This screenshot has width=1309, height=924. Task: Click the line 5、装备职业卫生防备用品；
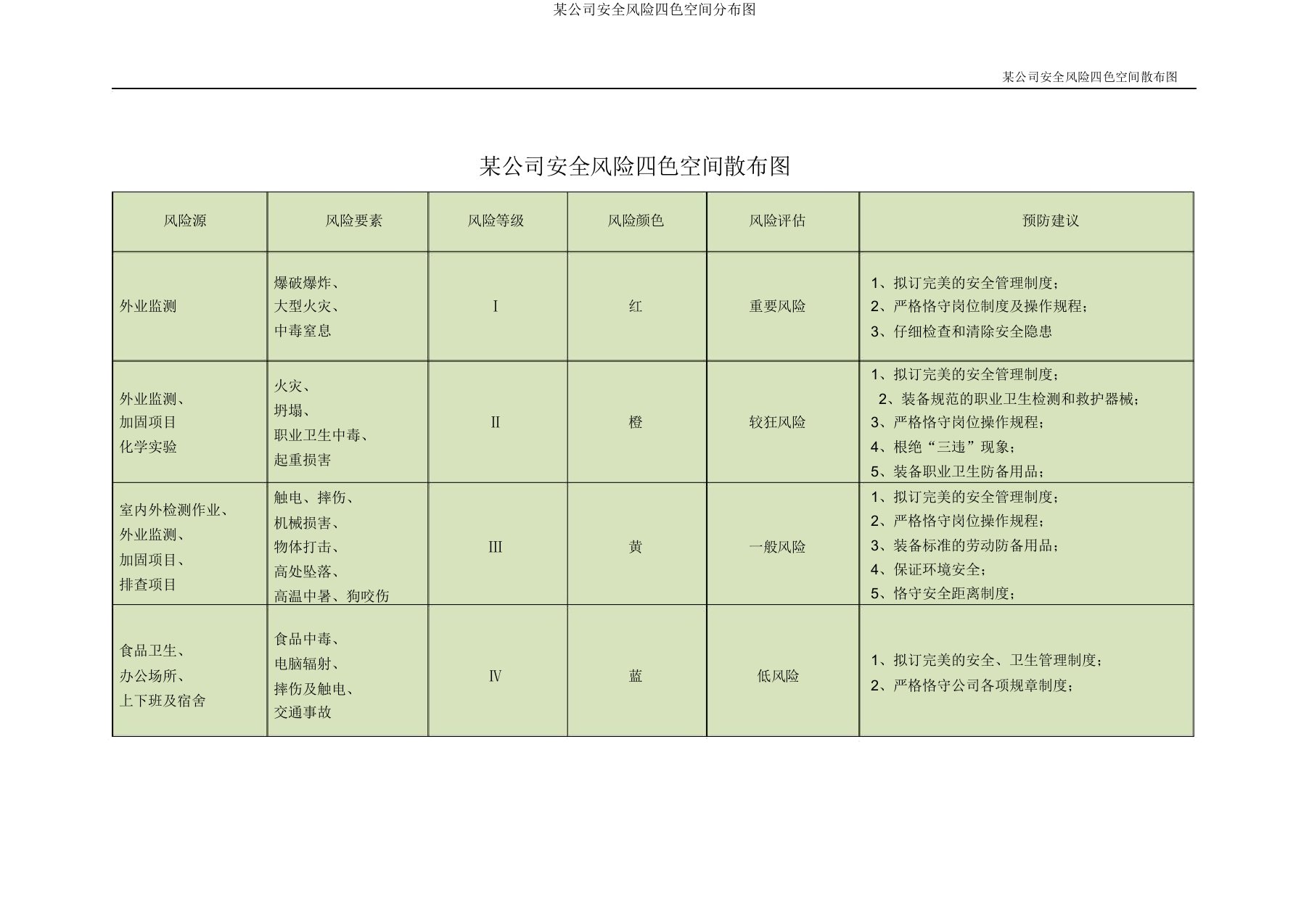958,471
